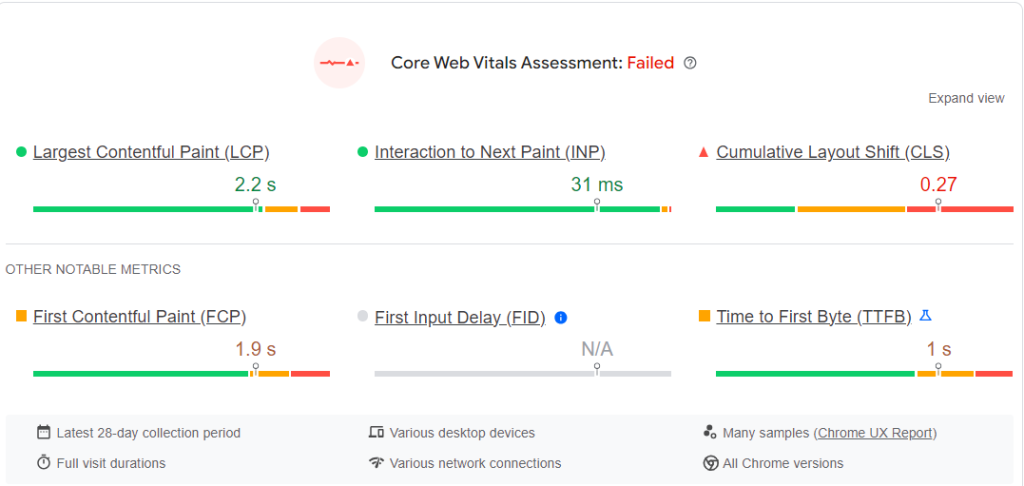Click the First Input Delay info icon

(x=561, y=317)
